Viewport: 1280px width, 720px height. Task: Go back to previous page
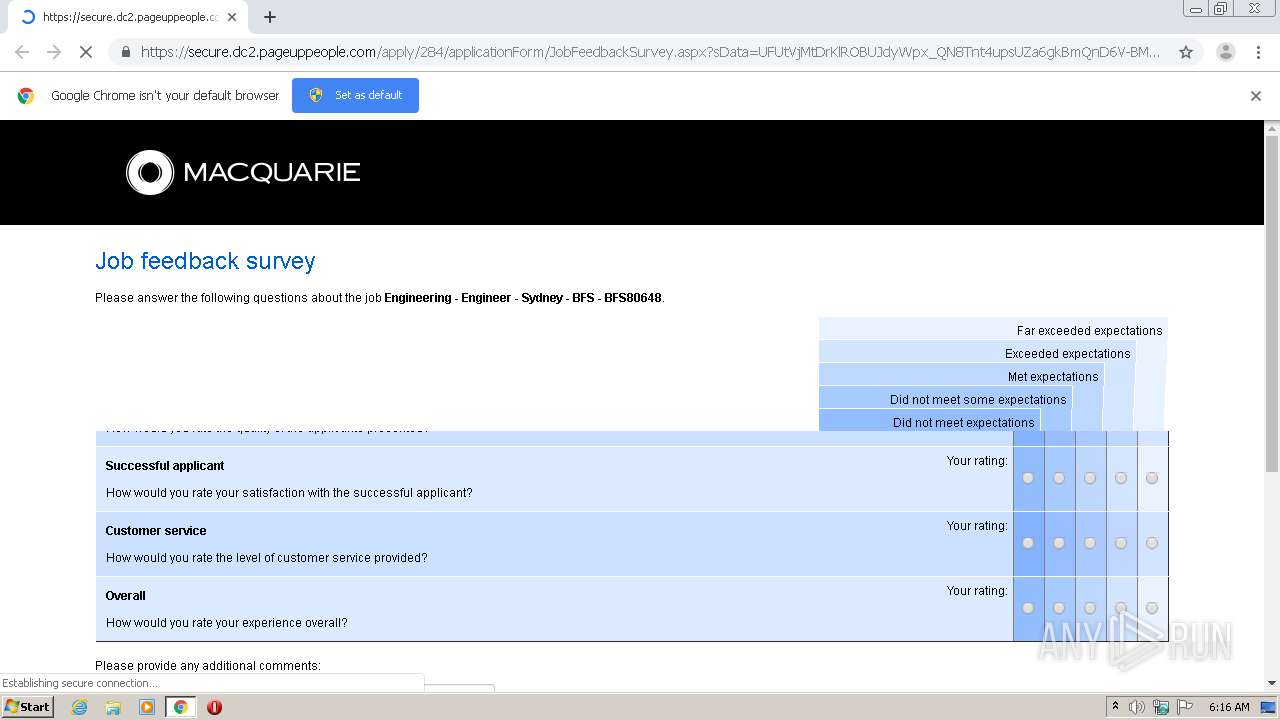[x=22, y=52]
